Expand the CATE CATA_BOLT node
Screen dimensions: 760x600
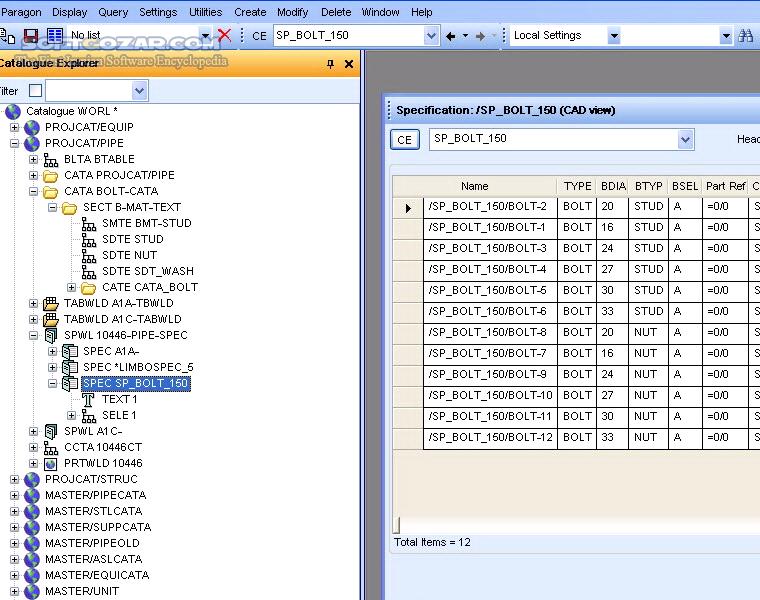pos(71,287)
